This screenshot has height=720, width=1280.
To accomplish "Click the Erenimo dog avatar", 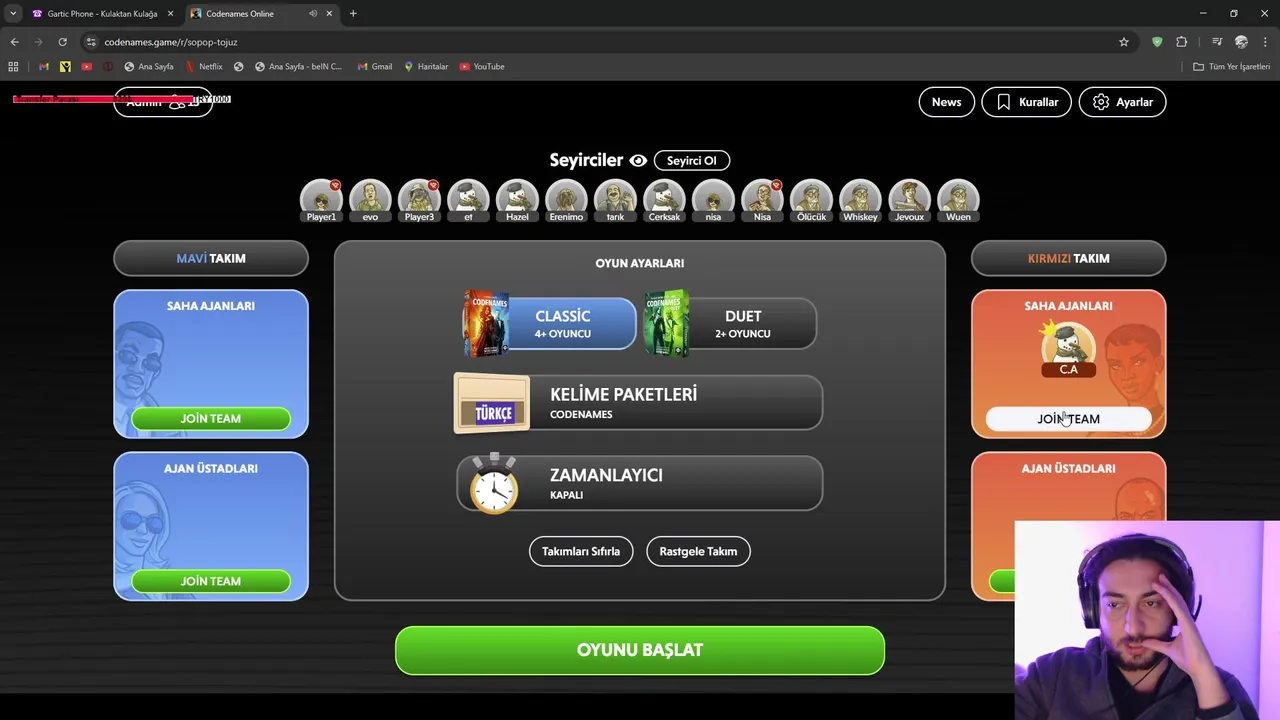I will (x=566, y=199).
